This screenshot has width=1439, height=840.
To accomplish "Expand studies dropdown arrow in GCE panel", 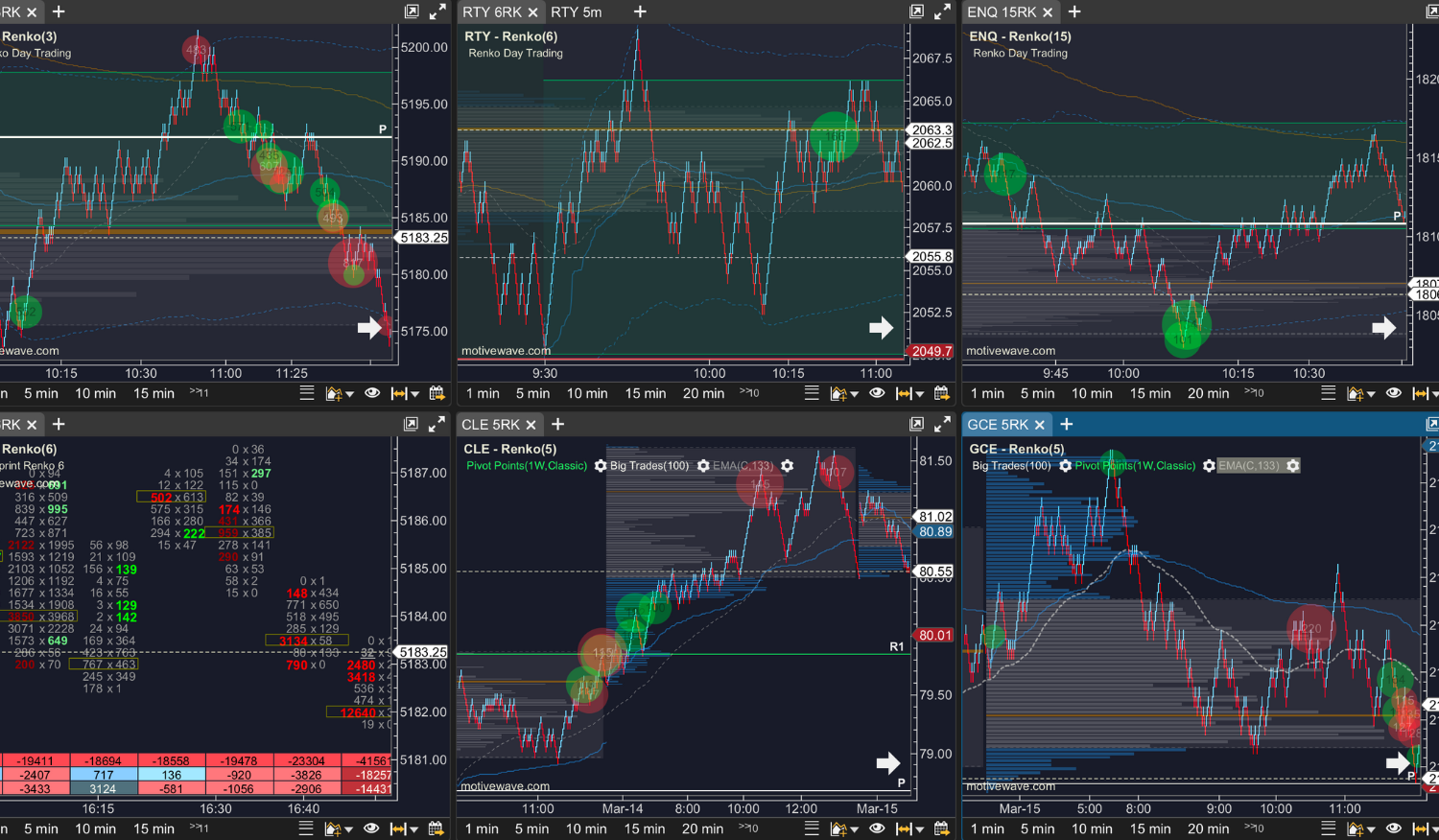I will point(1370,829).
